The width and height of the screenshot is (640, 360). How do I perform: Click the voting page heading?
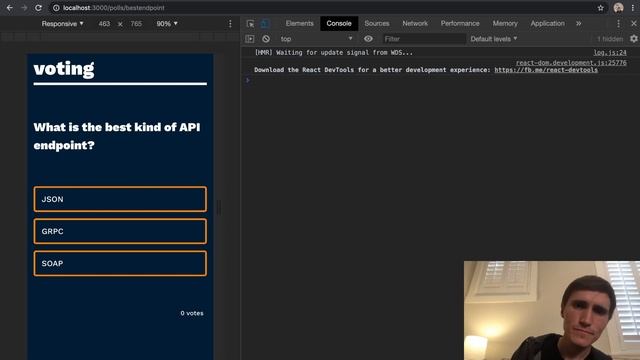pos(64,69)
